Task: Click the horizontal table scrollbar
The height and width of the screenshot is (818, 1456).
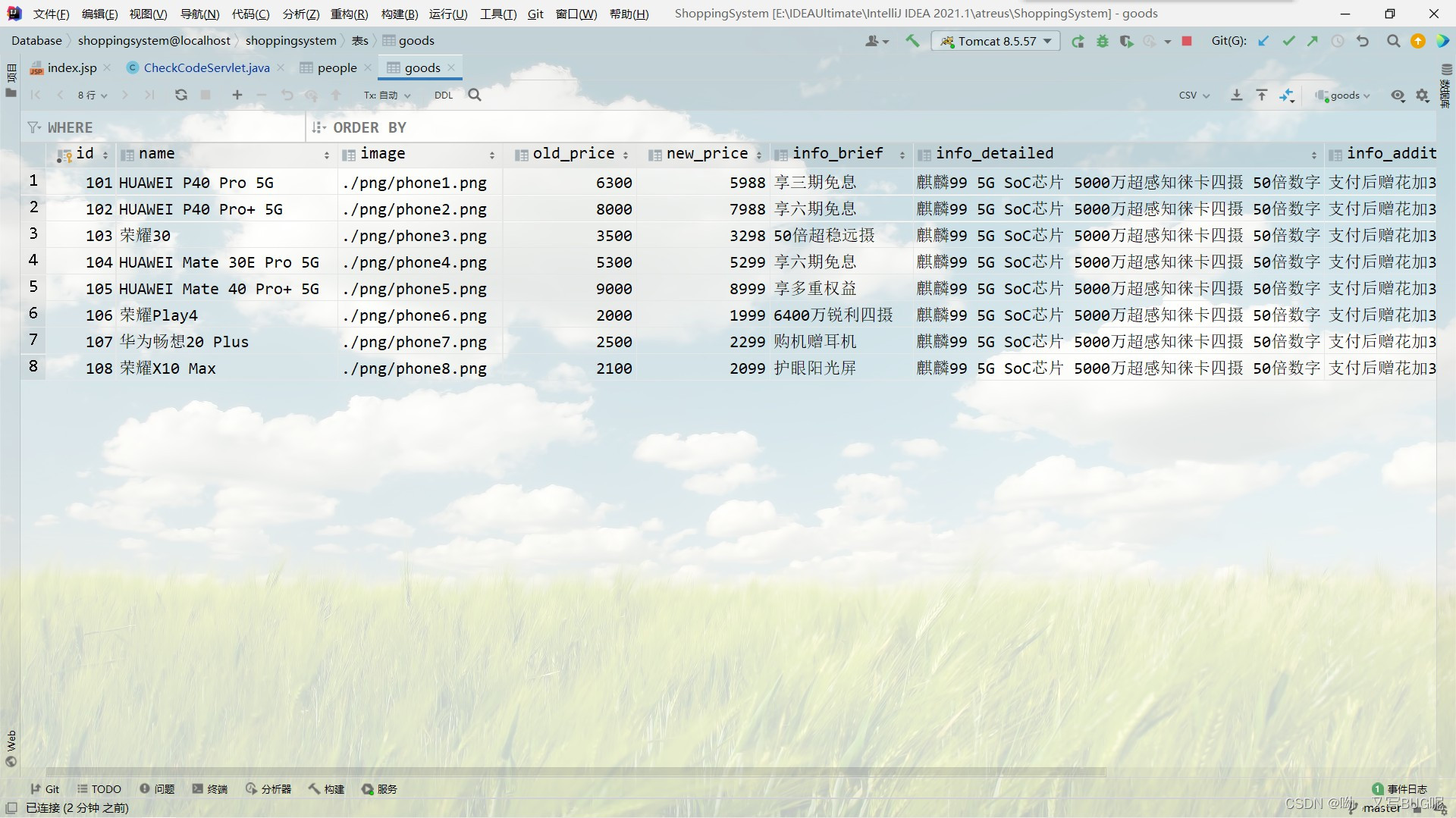Action: (x=576, y=772)
